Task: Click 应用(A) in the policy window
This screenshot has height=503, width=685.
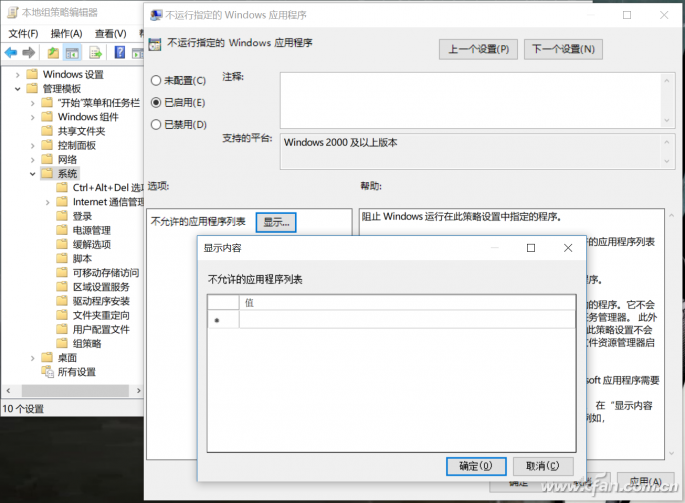Action: (646, 481)
